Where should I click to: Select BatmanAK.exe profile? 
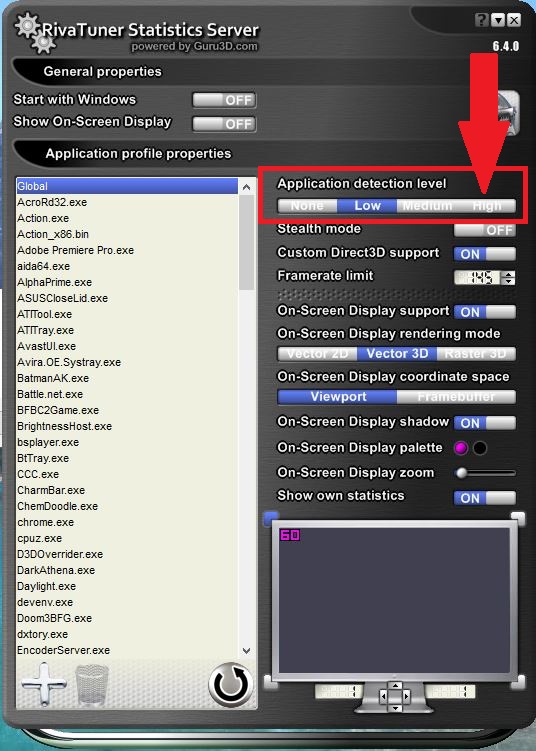(127, 378)
